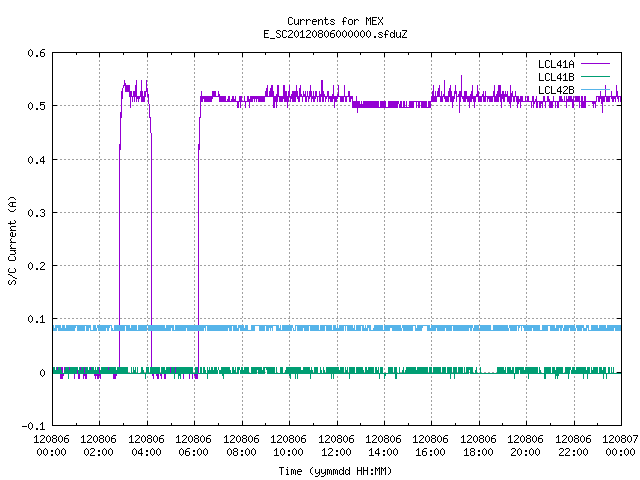The height and width of the screenshot is (480, 640).
Task: Click the y-axis tick value 0.3
Action: (37, 213)
